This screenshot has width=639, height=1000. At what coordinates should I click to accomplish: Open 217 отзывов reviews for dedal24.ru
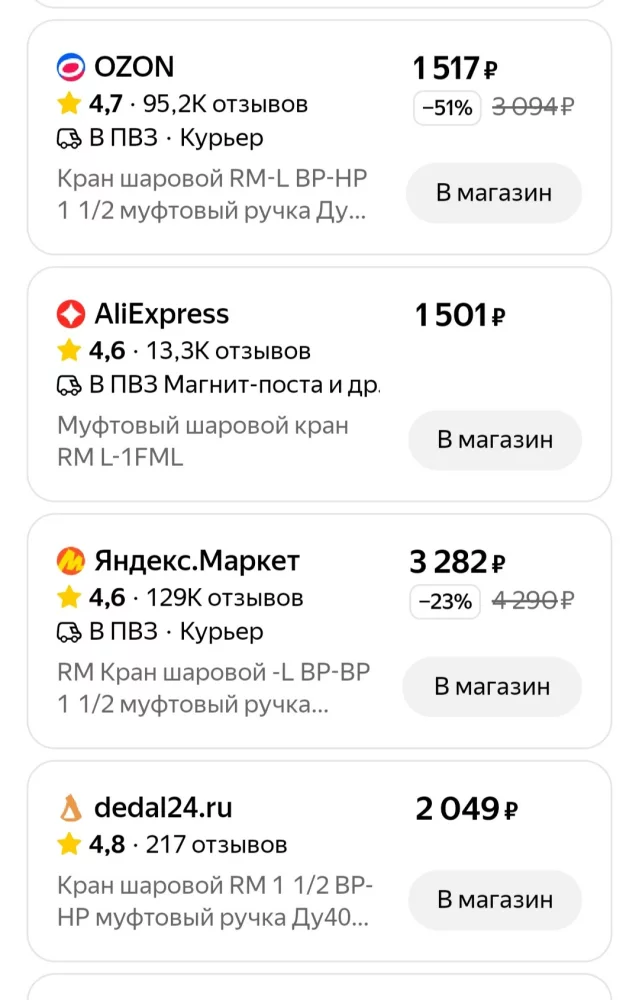coord(216,844)
